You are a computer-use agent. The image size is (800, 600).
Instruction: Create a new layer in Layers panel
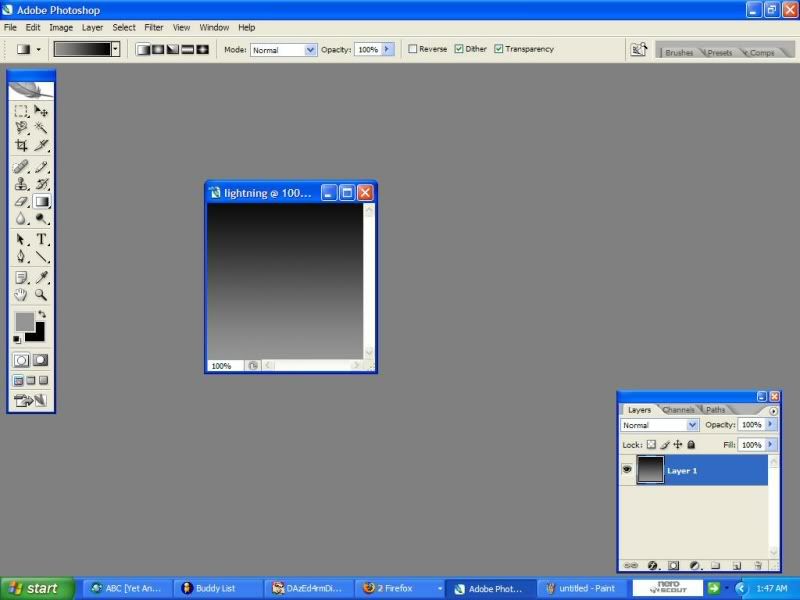tap(736, 565)
